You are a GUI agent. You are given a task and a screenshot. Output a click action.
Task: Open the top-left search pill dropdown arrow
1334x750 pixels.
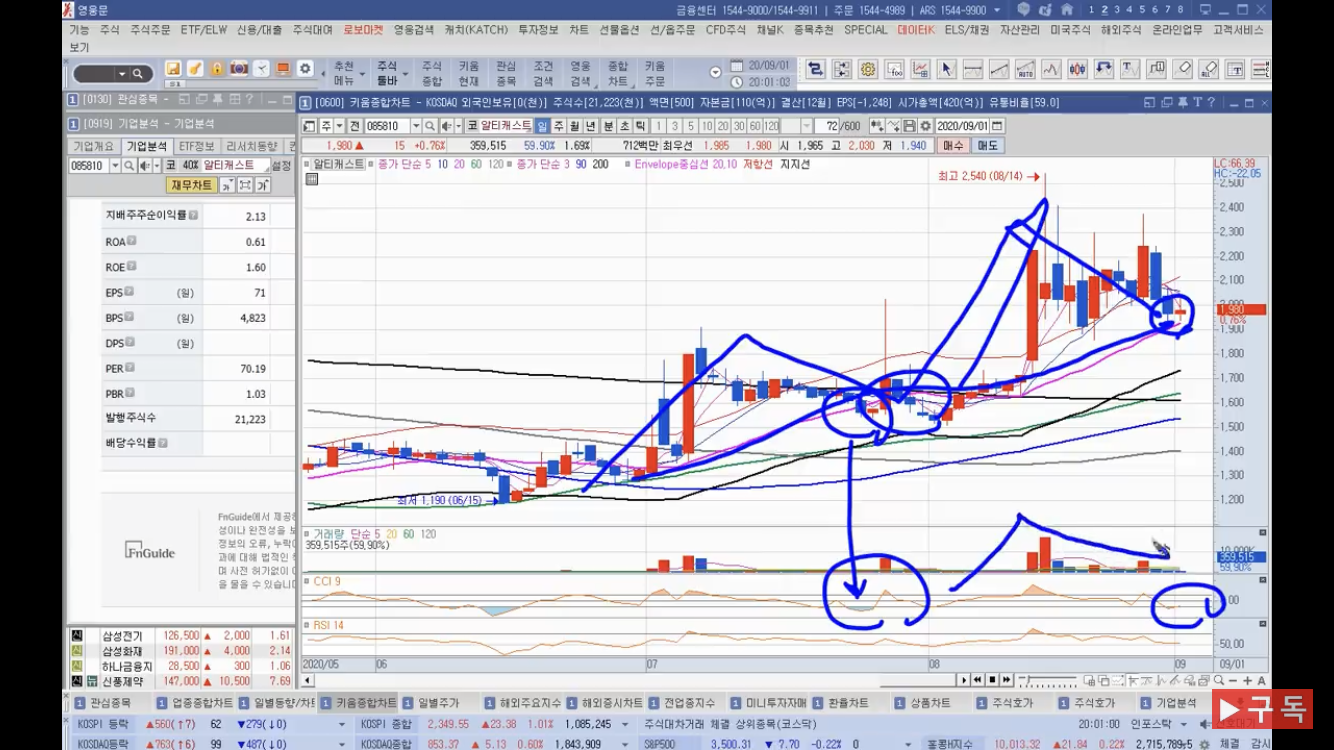[x=122, y=74]
